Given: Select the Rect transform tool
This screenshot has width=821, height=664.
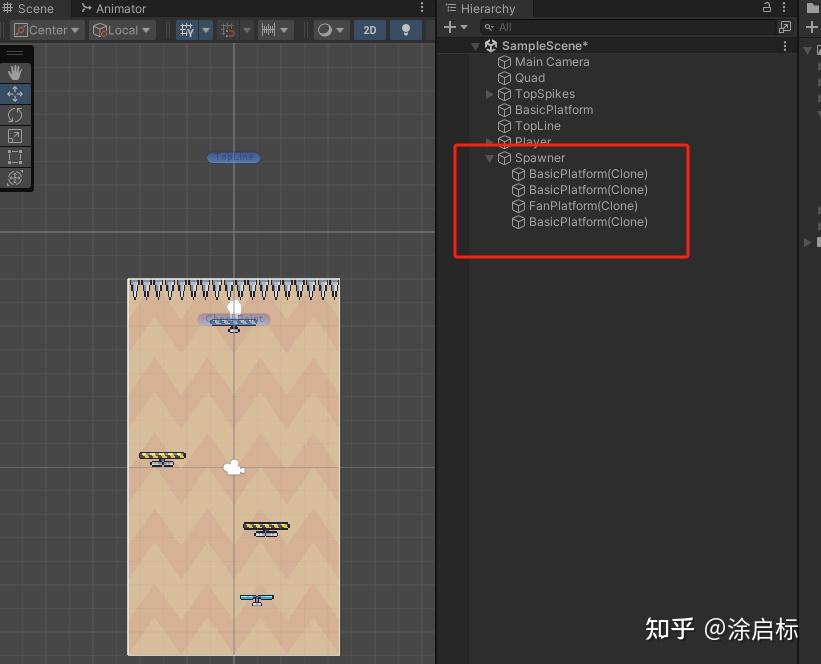Looking at the screenshot, I should coord(15,157).
